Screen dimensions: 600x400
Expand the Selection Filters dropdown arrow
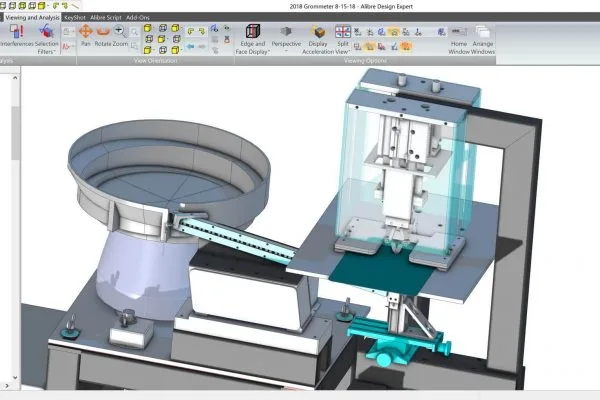point(54,51)
